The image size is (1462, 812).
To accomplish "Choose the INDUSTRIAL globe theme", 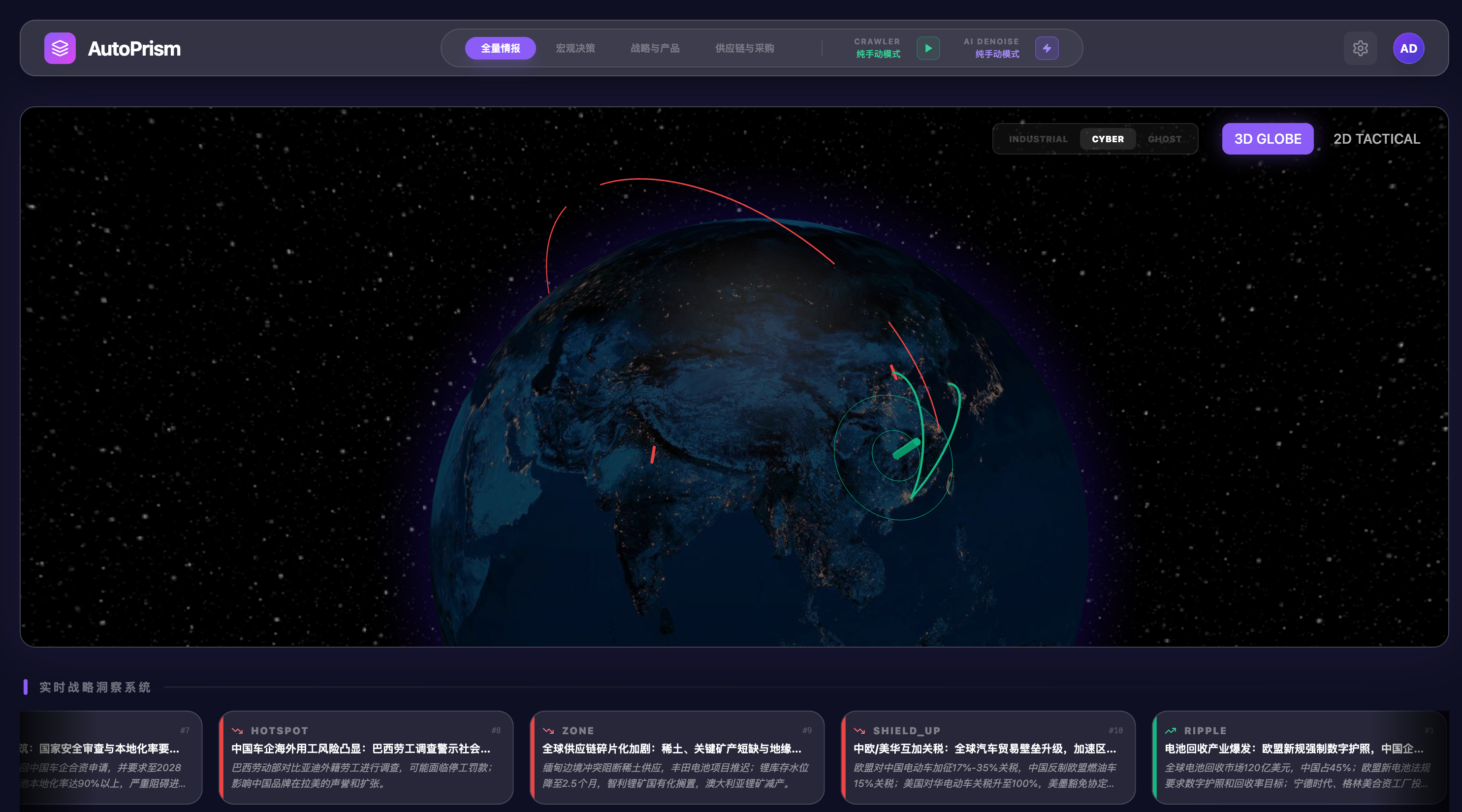I will point(1038,139).
